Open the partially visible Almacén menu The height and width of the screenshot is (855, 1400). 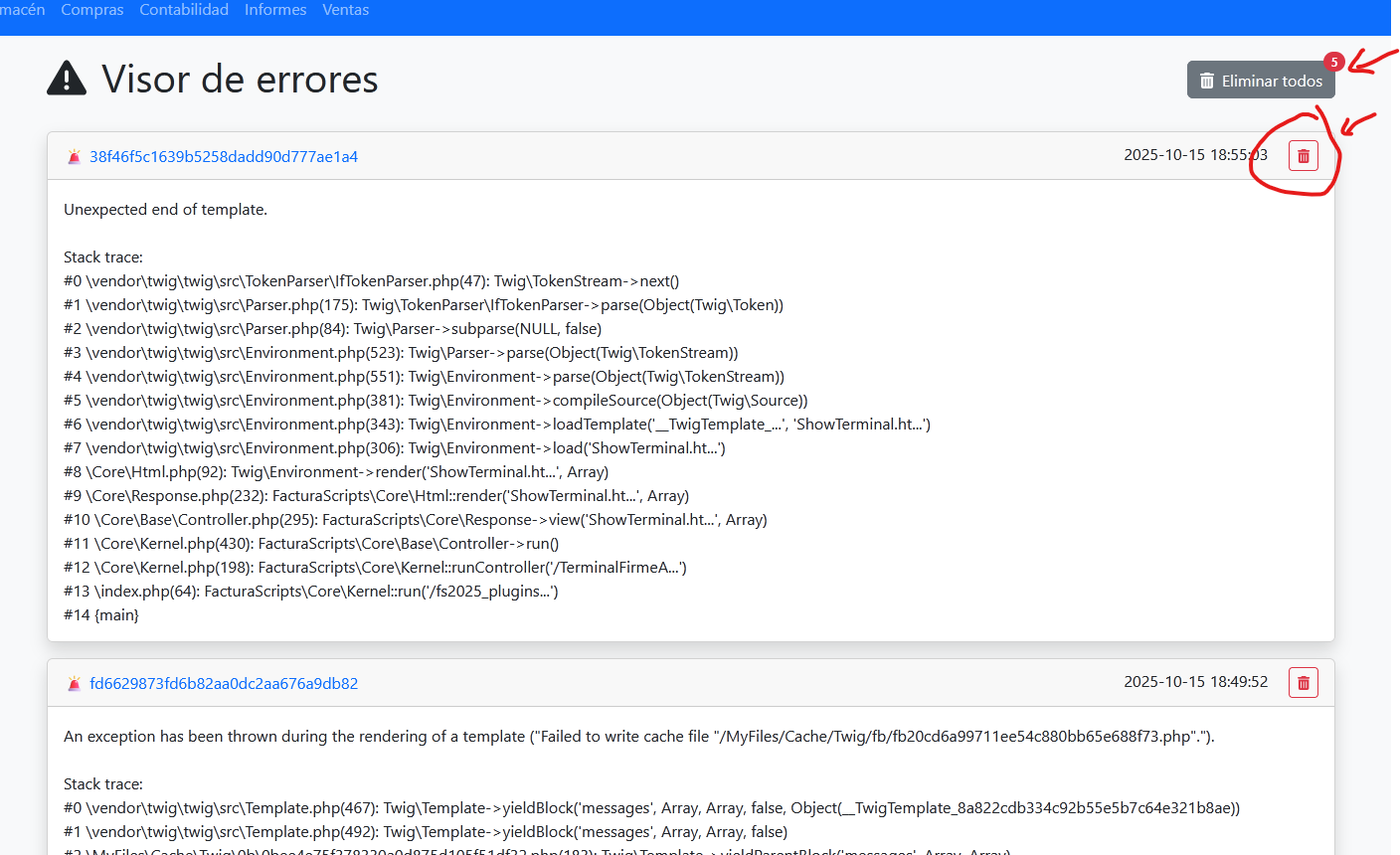22,10
